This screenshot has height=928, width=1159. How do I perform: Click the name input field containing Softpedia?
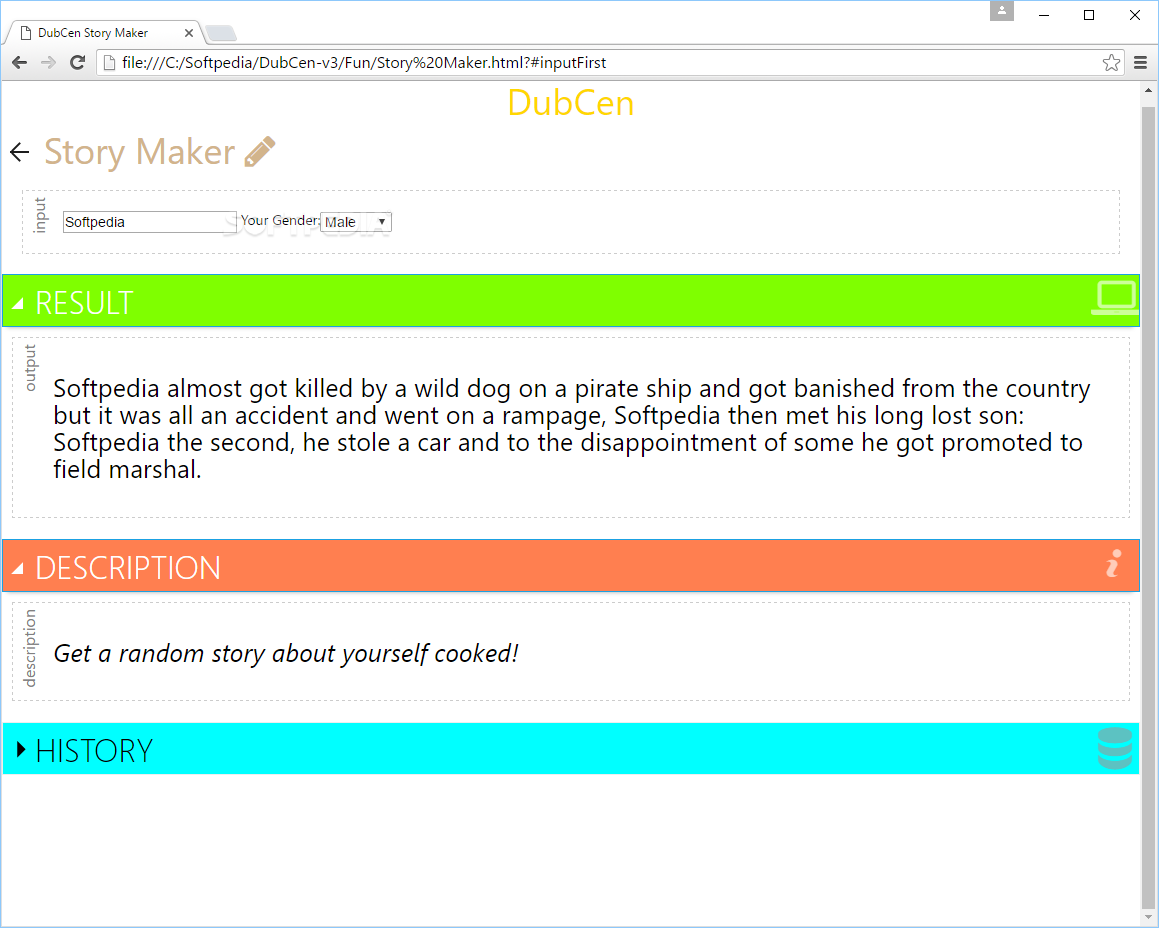click(x=149, y=222)
